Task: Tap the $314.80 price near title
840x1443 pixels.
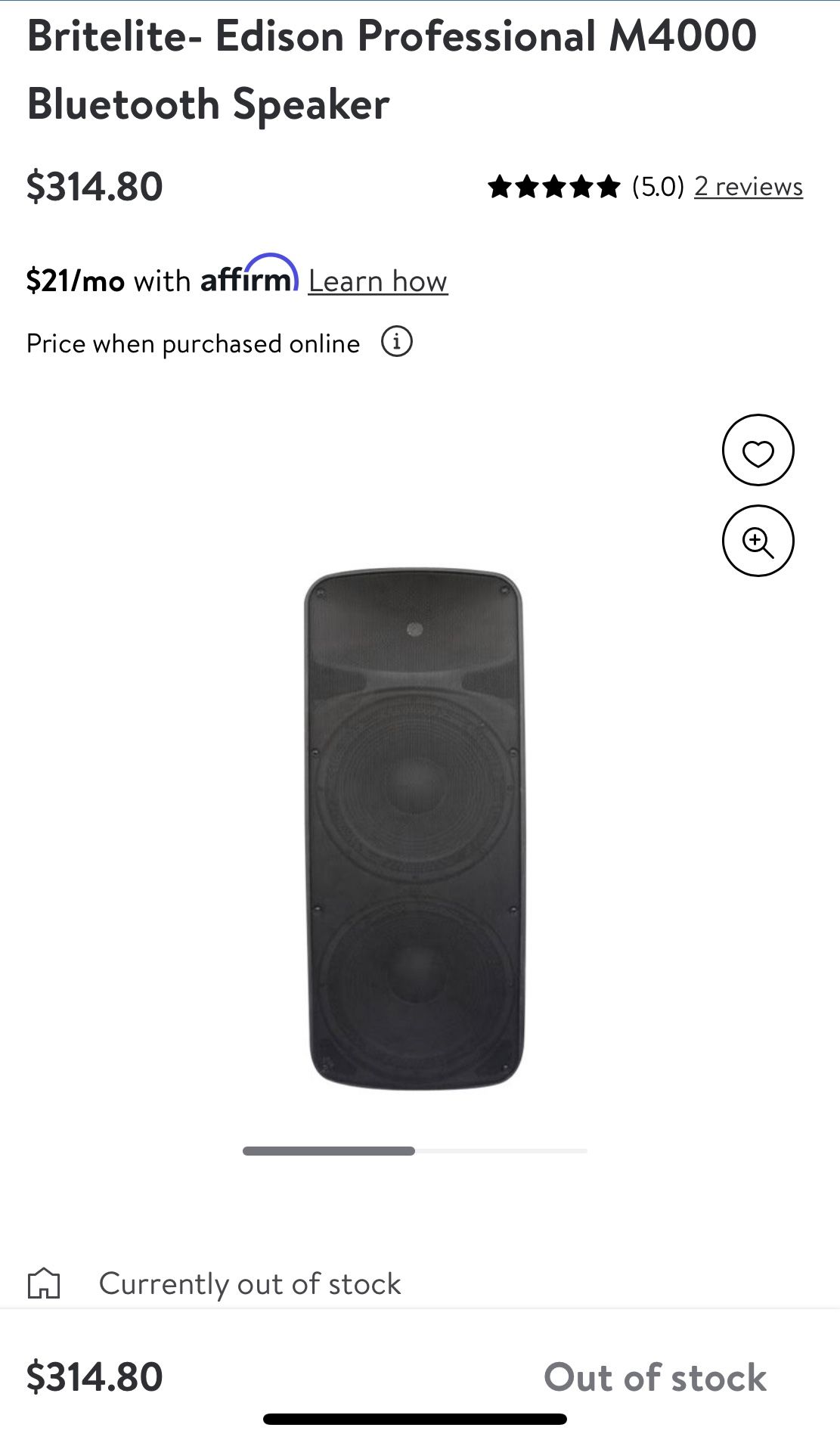Action: [95, 187]
